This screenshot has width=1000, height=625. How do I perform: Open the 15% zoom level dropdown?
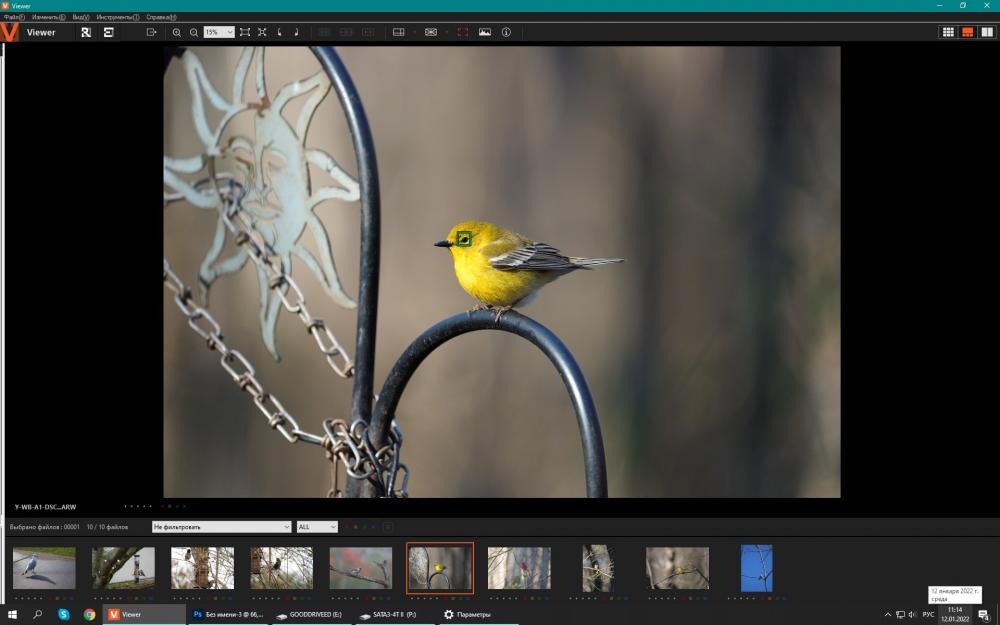[x=219, y=32]
